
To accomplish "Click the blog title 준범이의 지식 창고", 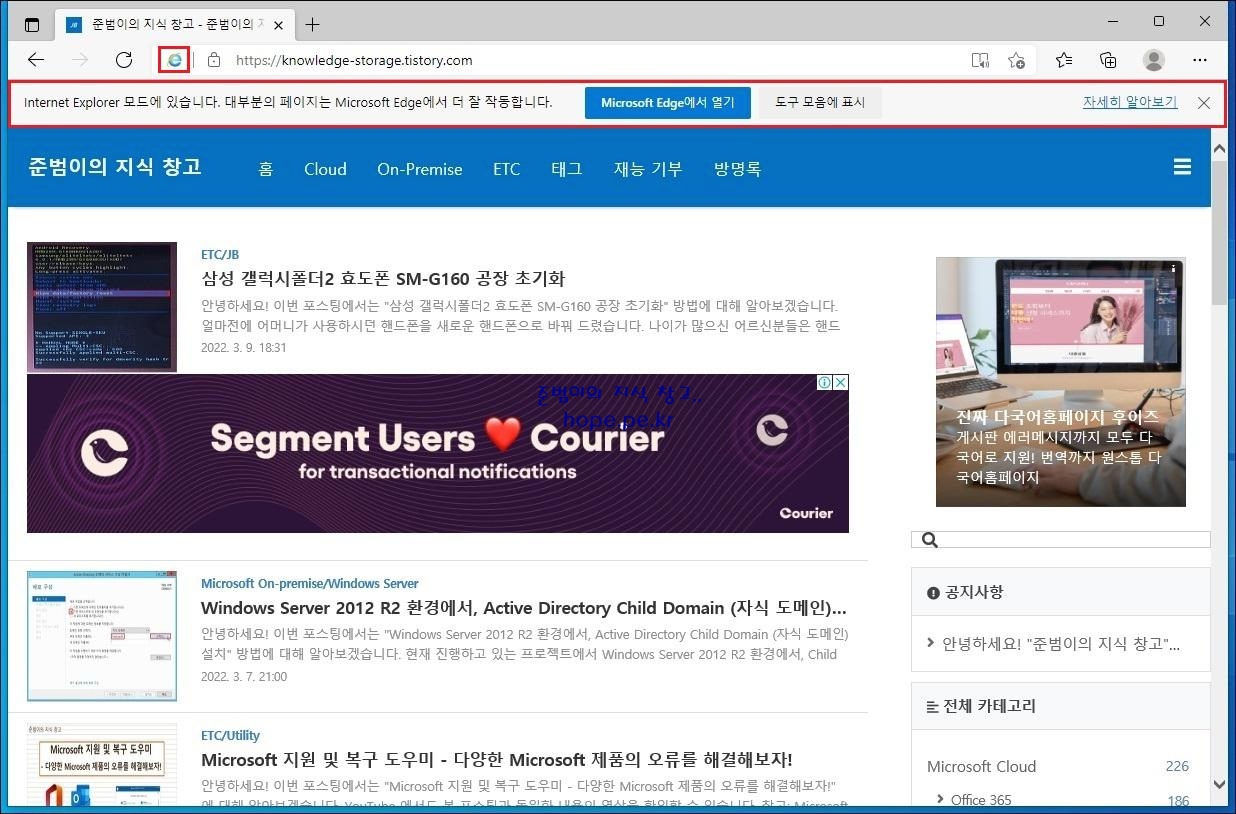I will click(x=115, y=166).
